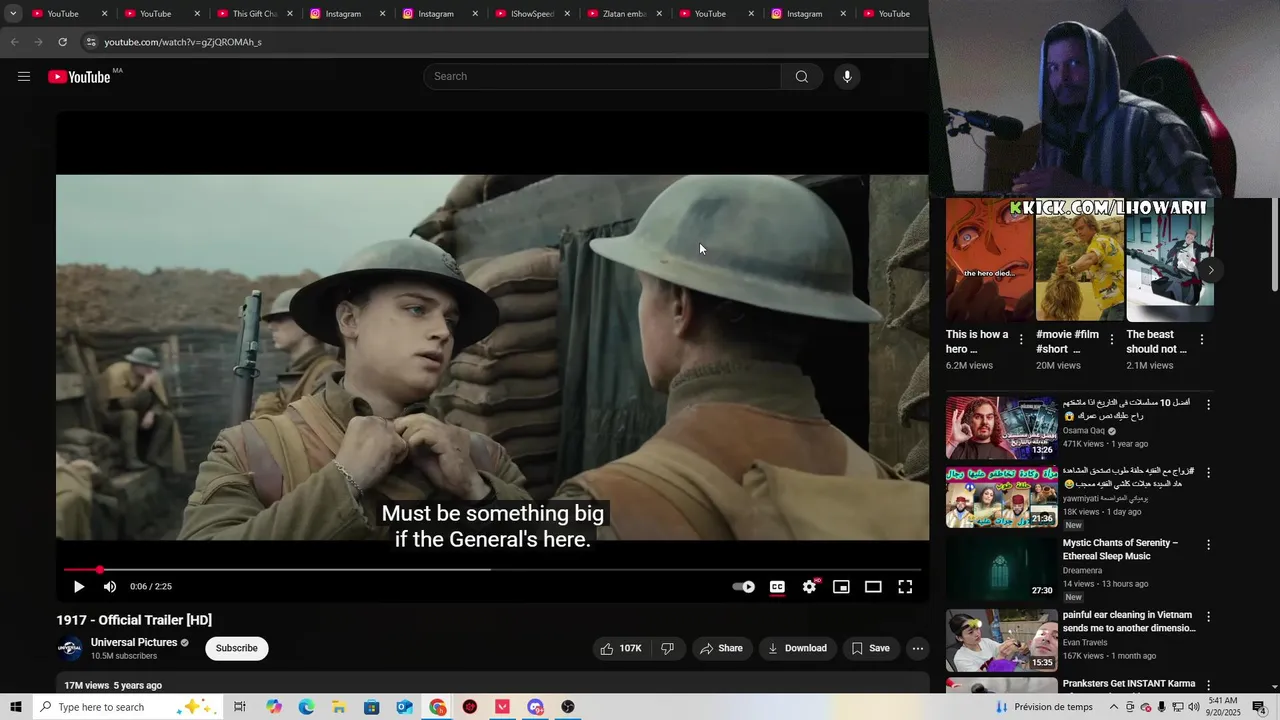Open the notification center icon
Viewport: 1280px width, 720px height.
click(x=1259, y=707)
